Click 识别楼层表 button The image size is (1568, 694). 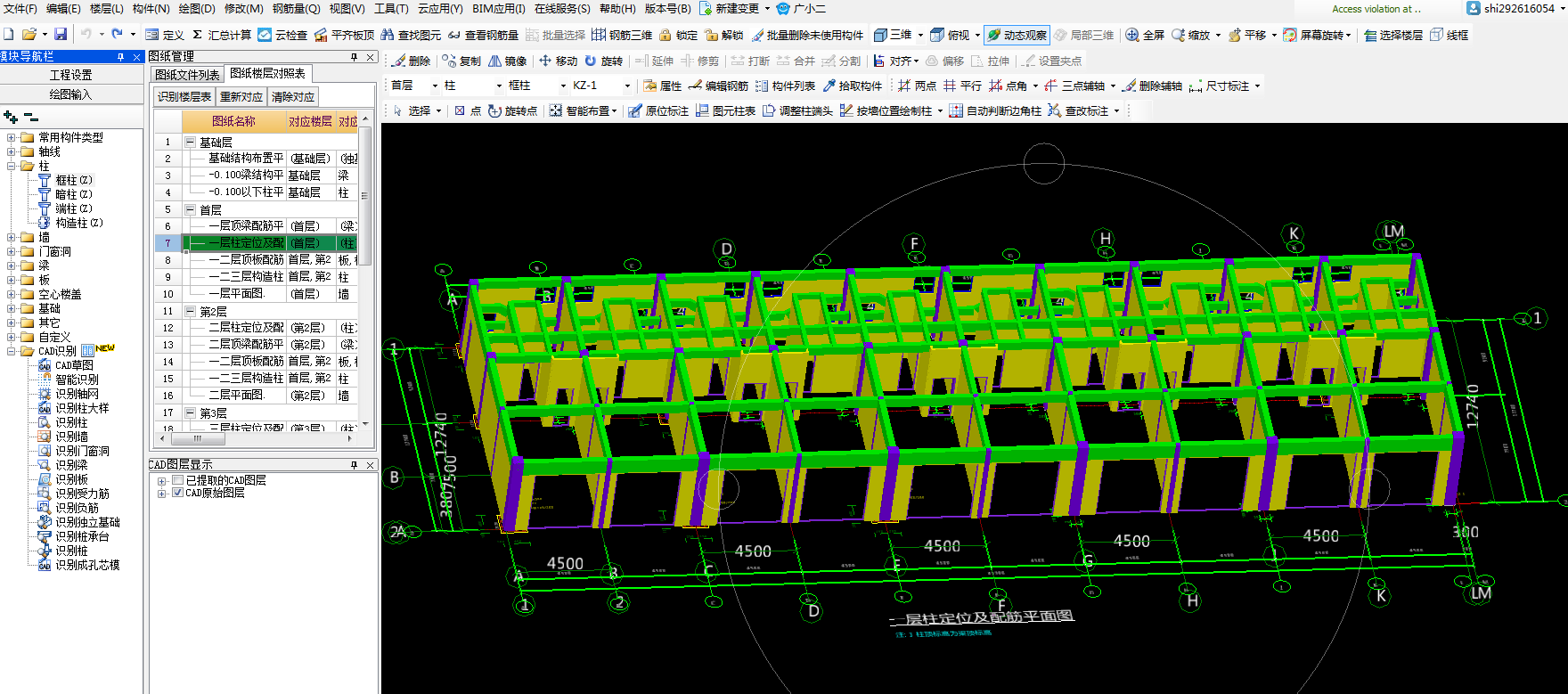pyautogui.click(x=184, y=96)
